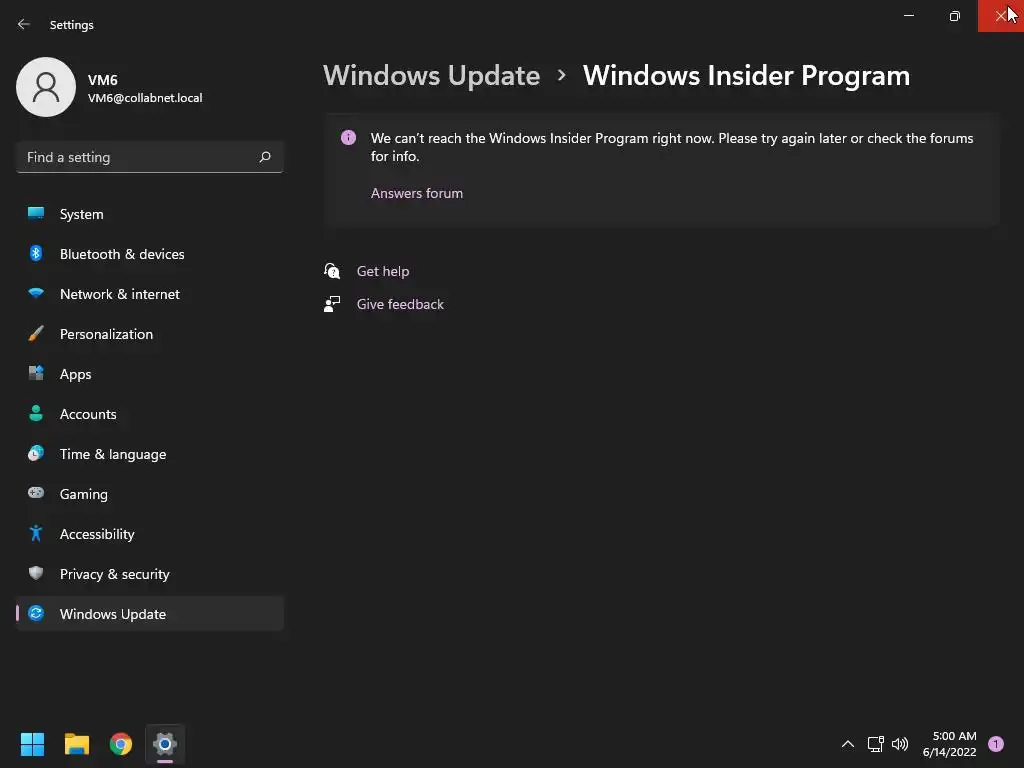Open the notification badge showing 1
Image resolution: width=1024 pixels, height=768 pixels.
tap(996, 744)
